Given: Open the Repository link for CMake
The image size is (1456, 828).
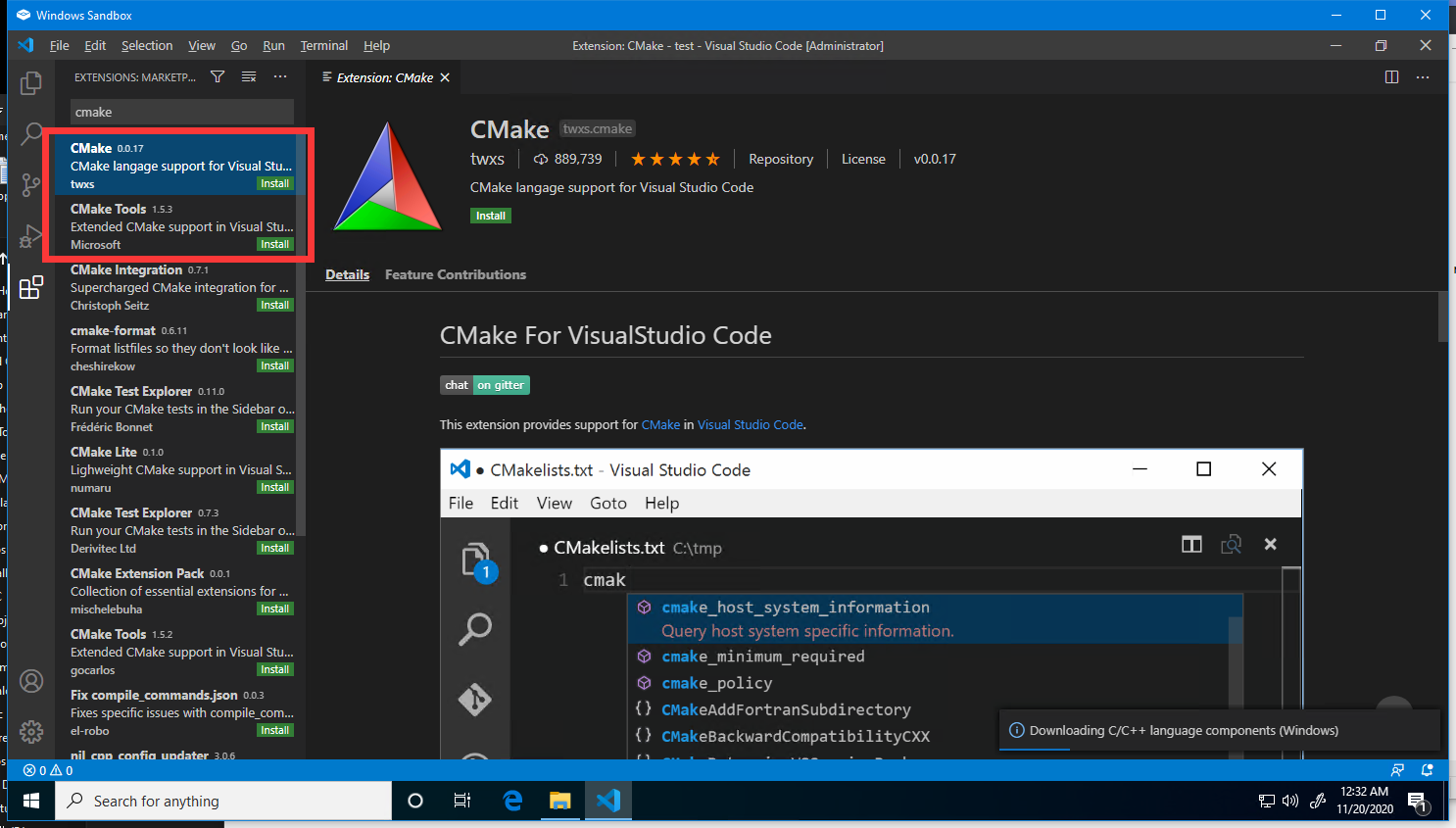Looking at the screenshot, I should (780, 159).
